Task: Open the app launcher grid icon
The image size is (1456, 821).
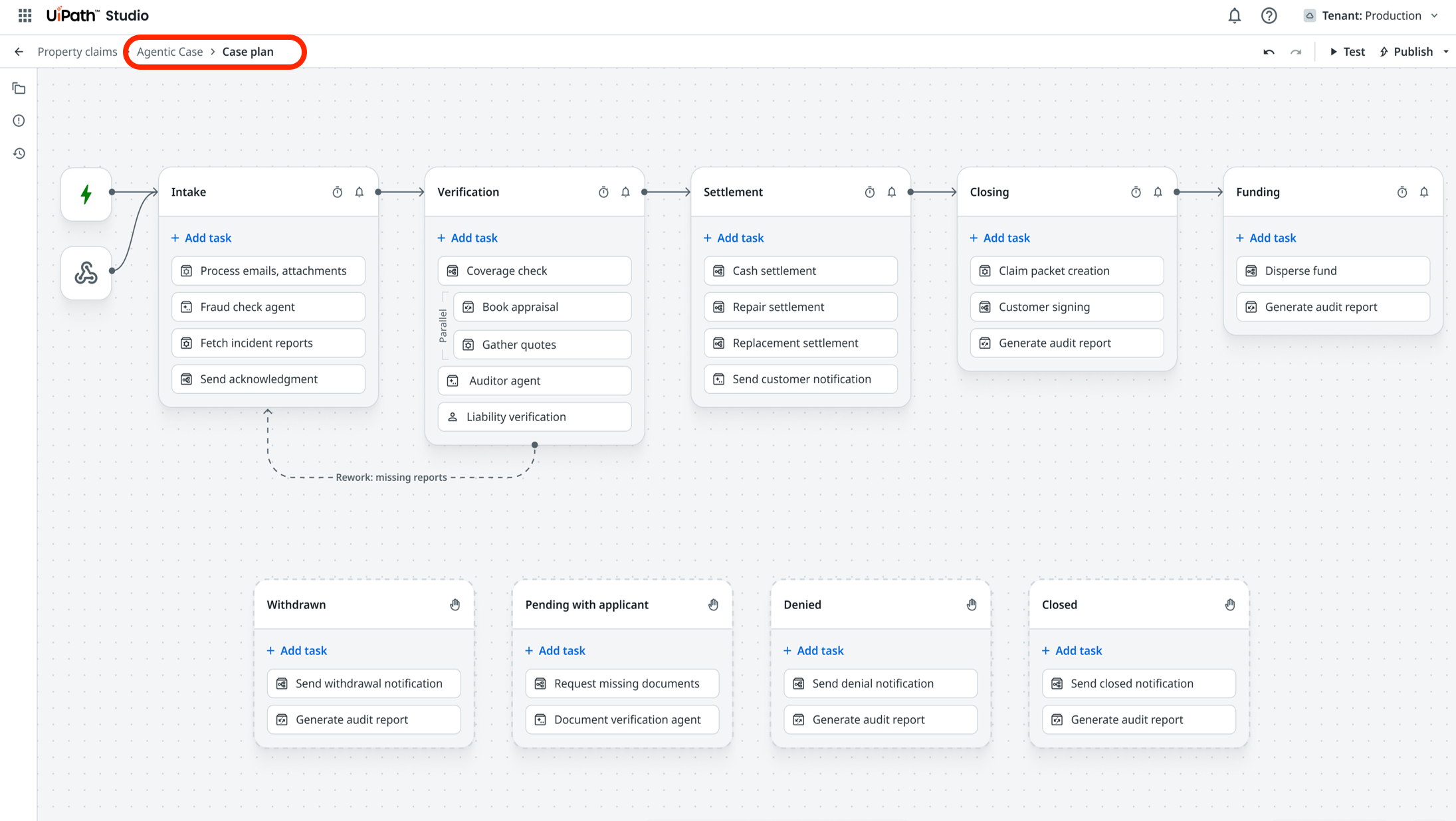Action: (25, 15)
